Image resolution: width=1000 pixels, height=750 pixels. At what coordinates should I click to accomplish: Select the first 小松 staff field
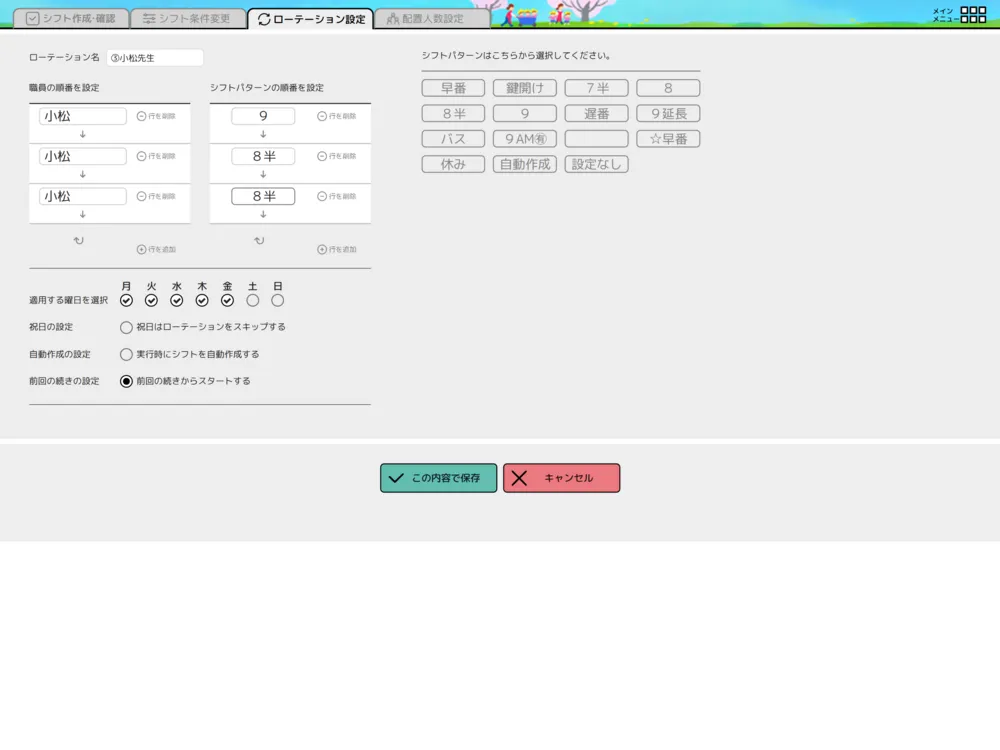coord(83,116)
